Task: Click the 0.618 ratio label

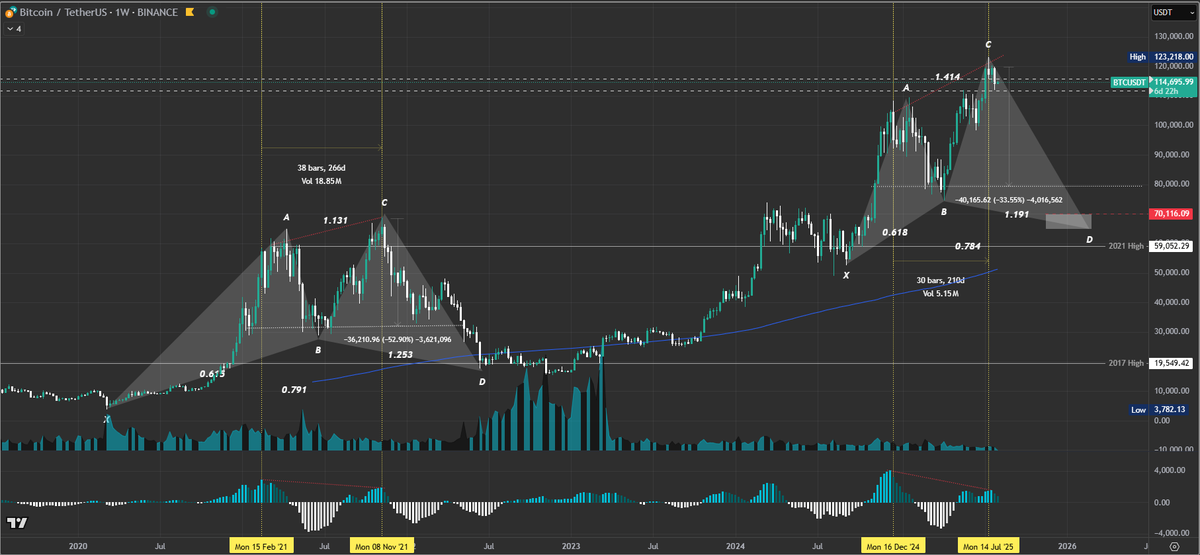Action: pos(895,232)
